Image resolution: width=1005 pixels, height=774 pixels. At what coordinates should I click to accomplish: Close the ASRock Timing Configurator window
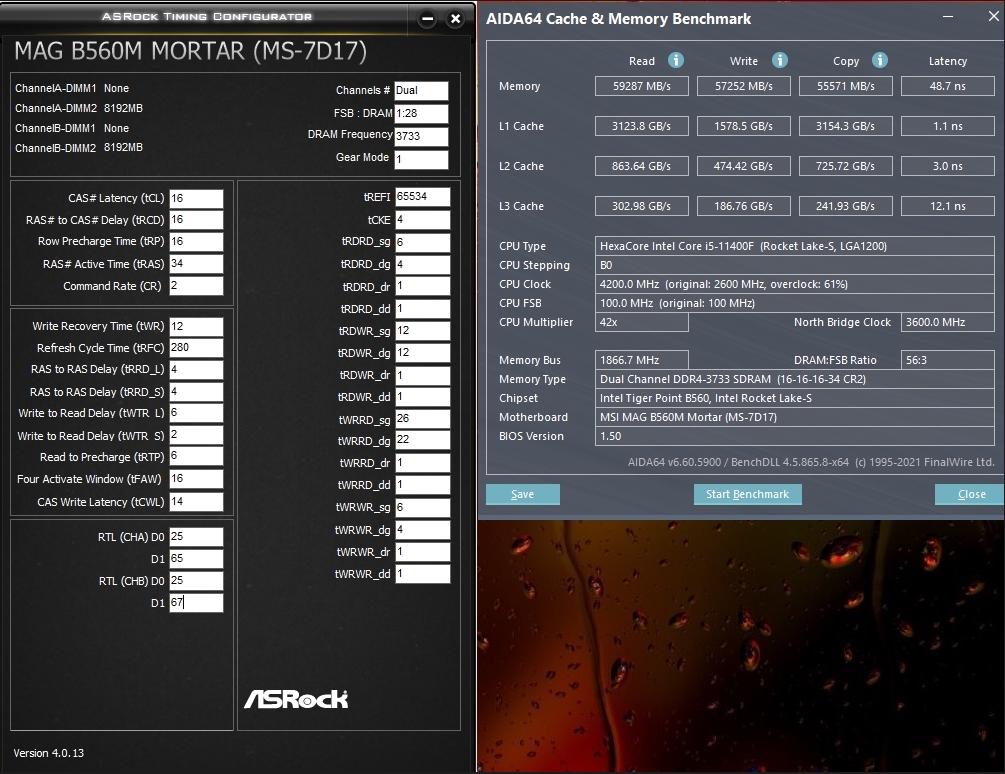pos(455,19)
